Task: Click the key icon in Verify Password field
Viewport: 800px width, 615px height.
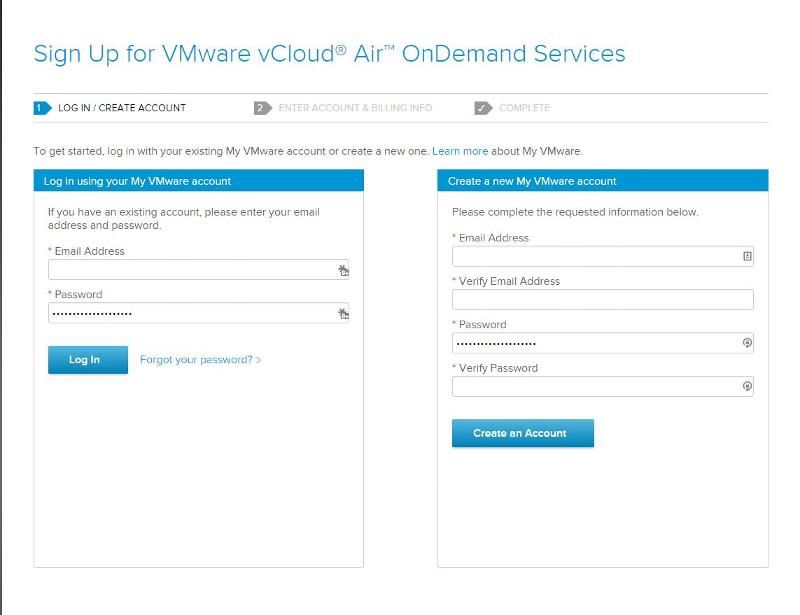Action: (747, 386)
